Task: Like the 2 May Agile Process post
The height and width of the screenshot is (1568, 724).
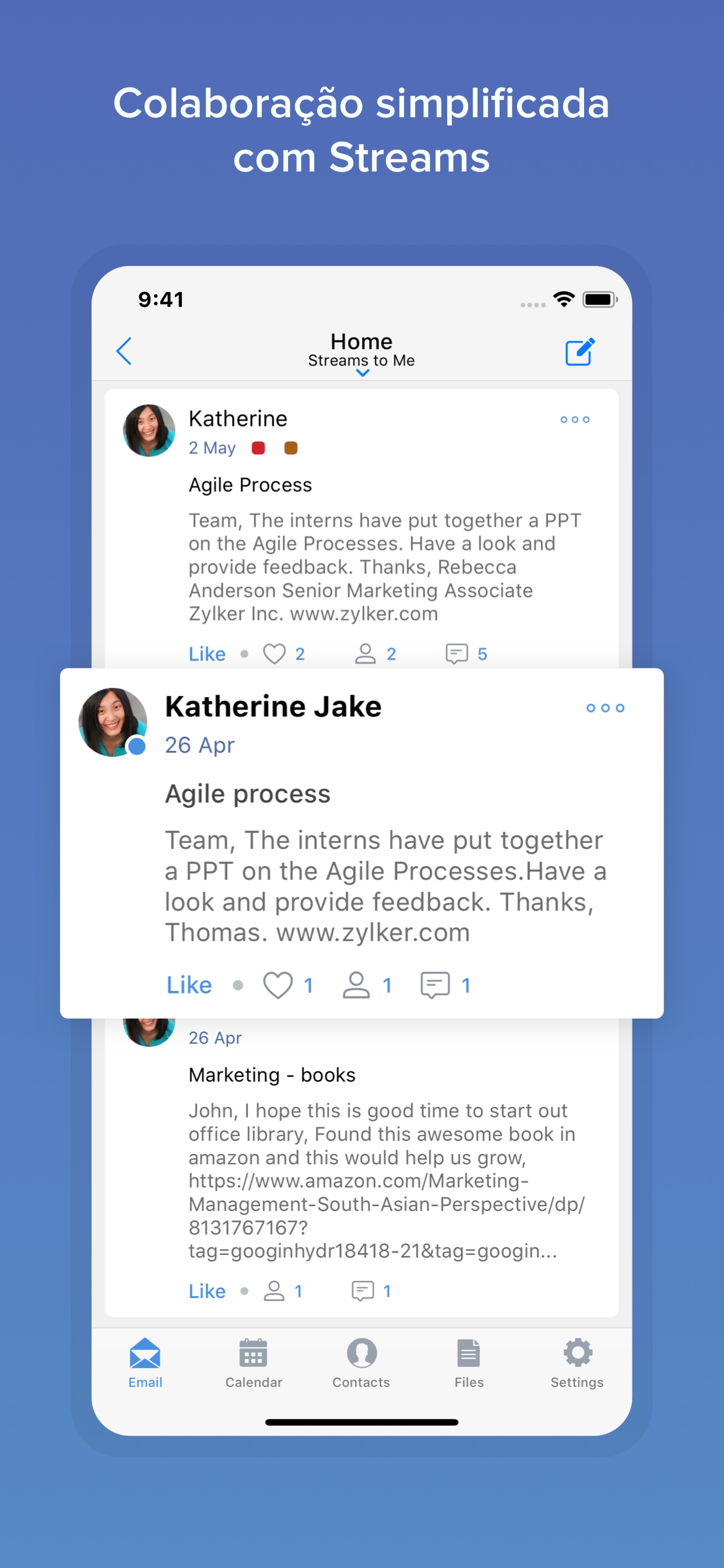Action: (x=207, y=654)
